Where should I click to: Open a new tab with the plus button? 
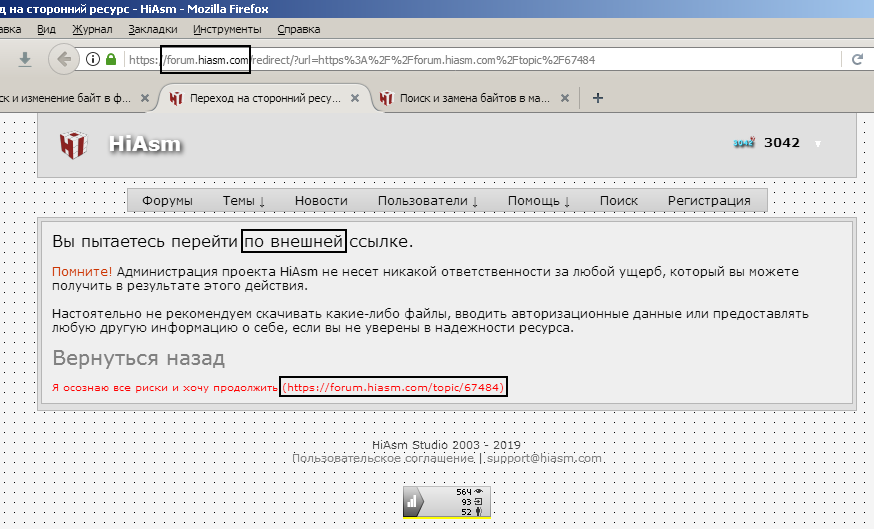(598, 98)
